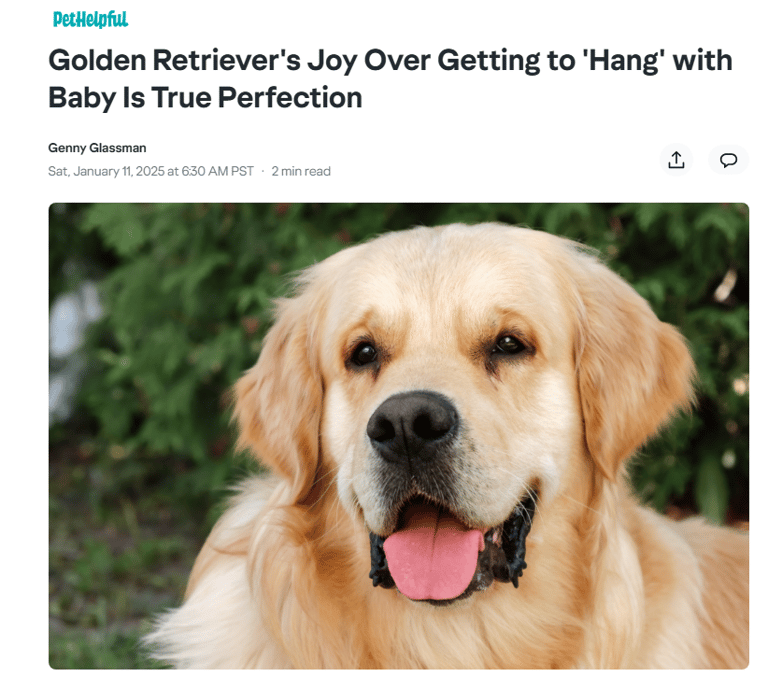Image resolution: width=768 pixels, height=677 pixels.
Task: Click the '2 min read' label
Action: [x=301, y=171]
